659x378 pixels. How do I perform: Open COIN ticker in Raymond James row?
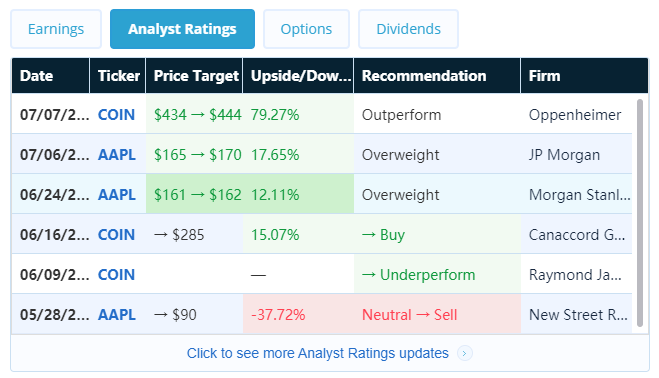pos(116,275)
